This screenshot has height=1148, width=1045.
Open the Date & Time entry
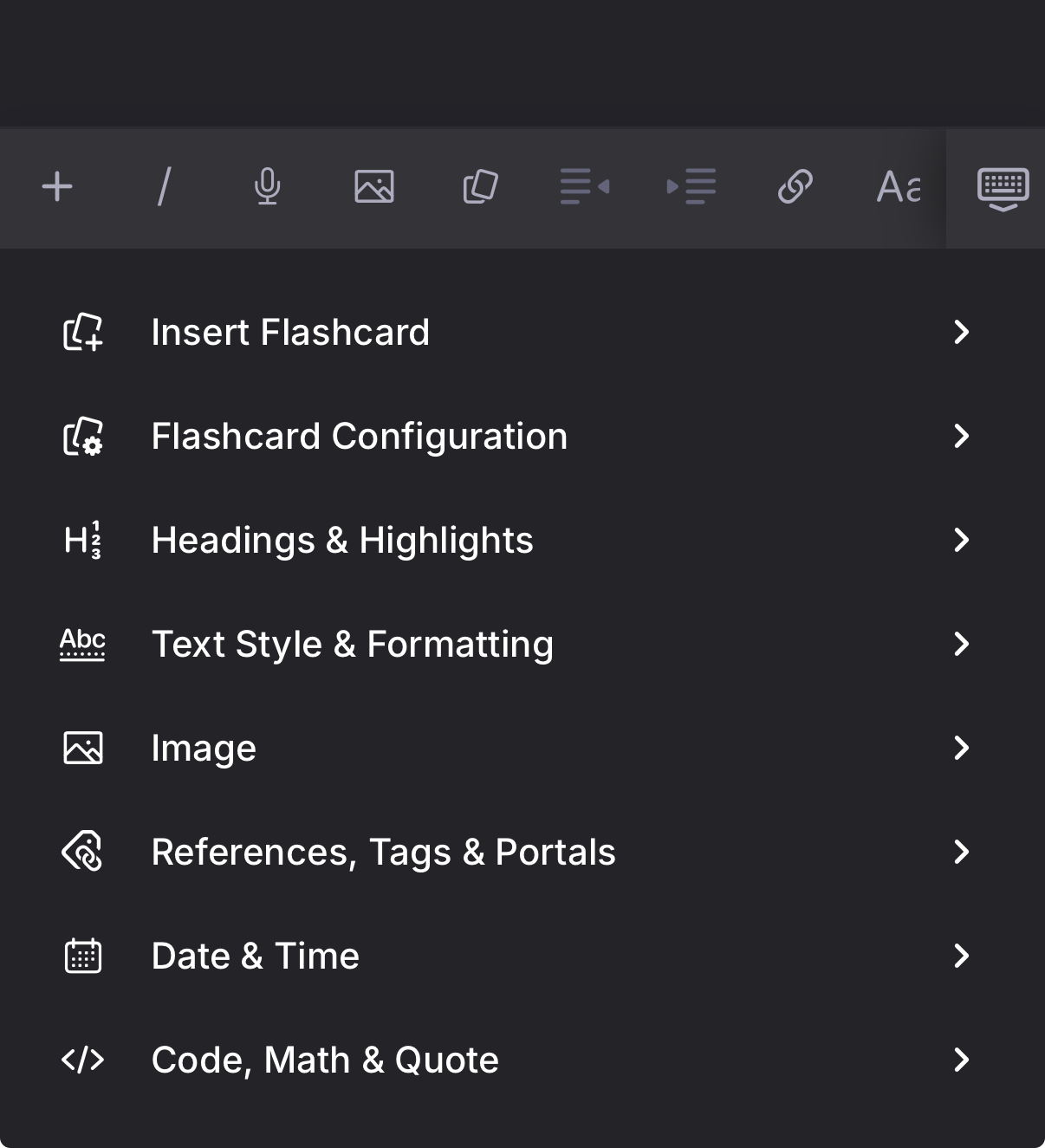pos(255,957)
